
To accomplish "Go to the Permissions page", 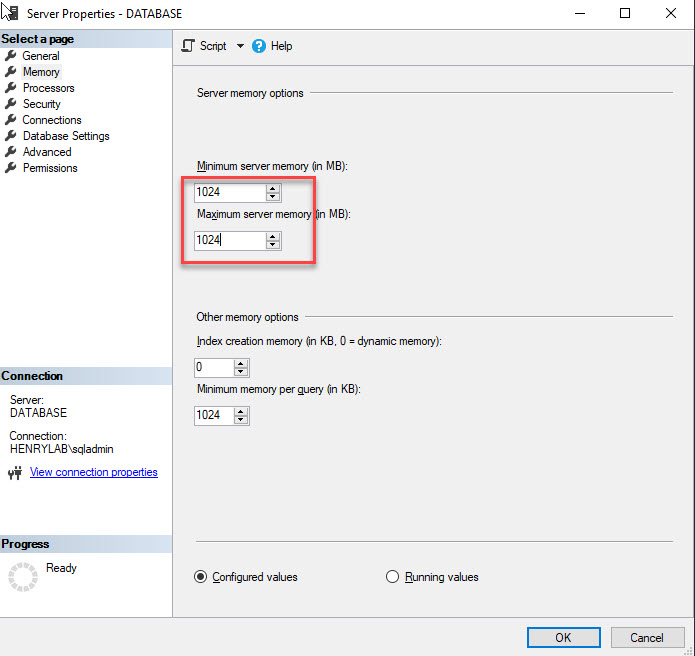I will [50, 168].
